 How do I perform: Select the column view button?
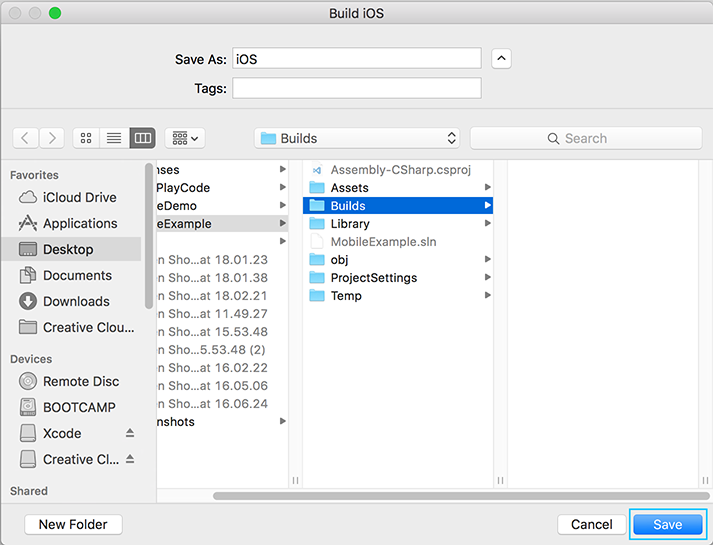pyautogui.click(x=143, y=138)
